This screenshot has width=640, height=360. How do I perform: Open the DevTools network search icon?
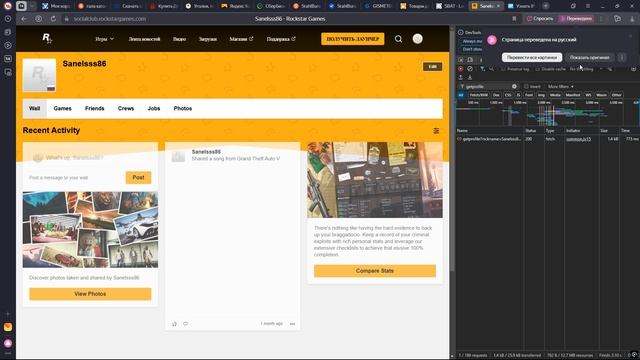491,69
